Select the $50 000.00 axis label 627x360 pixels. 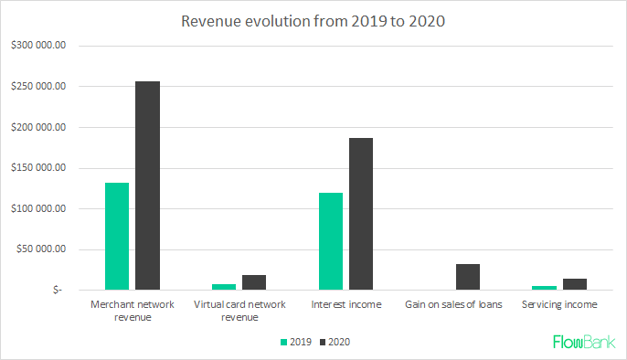click(41, 249)
